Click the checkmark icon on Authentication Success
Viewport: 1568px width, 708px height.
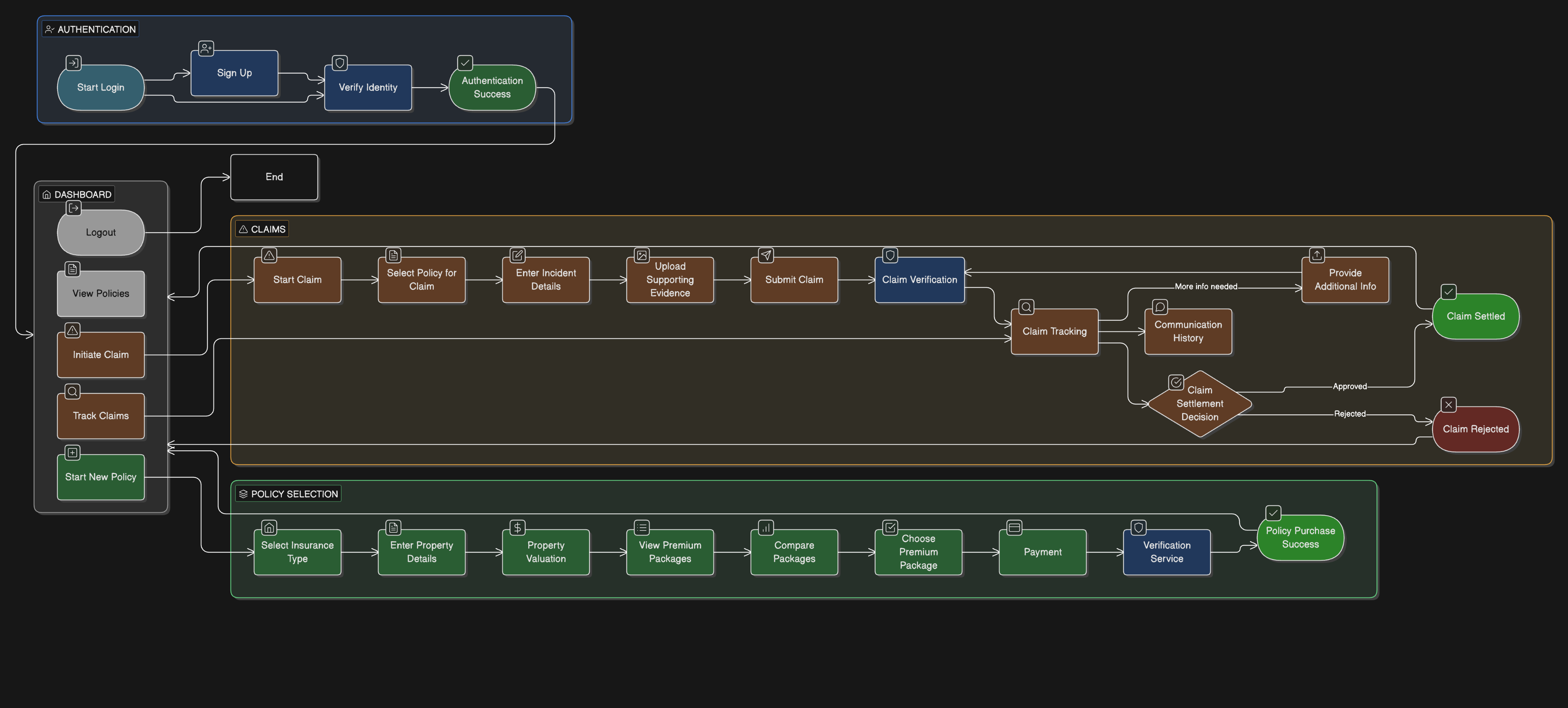tap(465, 63)
